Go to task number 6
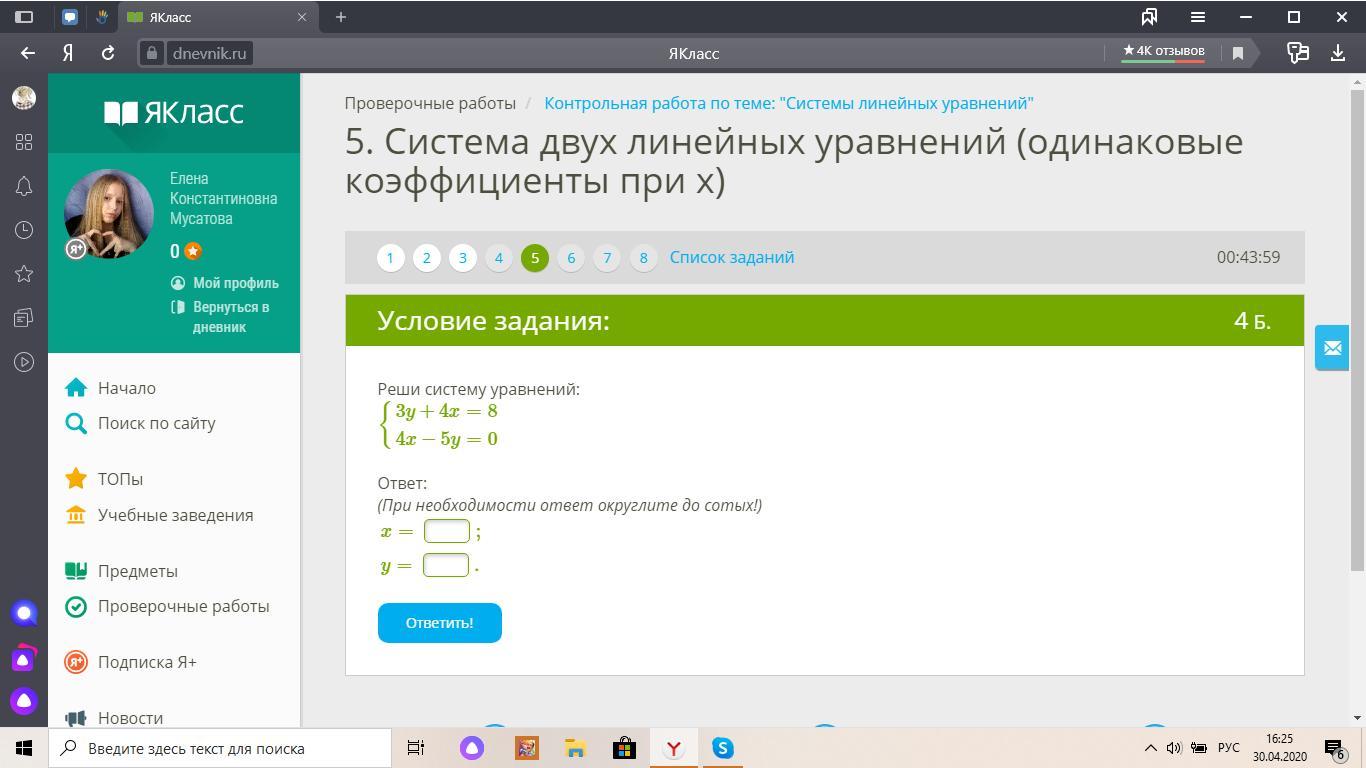The height and width of the screenshot is (768, 1366). pyautogui.click(x=571, y=258)
